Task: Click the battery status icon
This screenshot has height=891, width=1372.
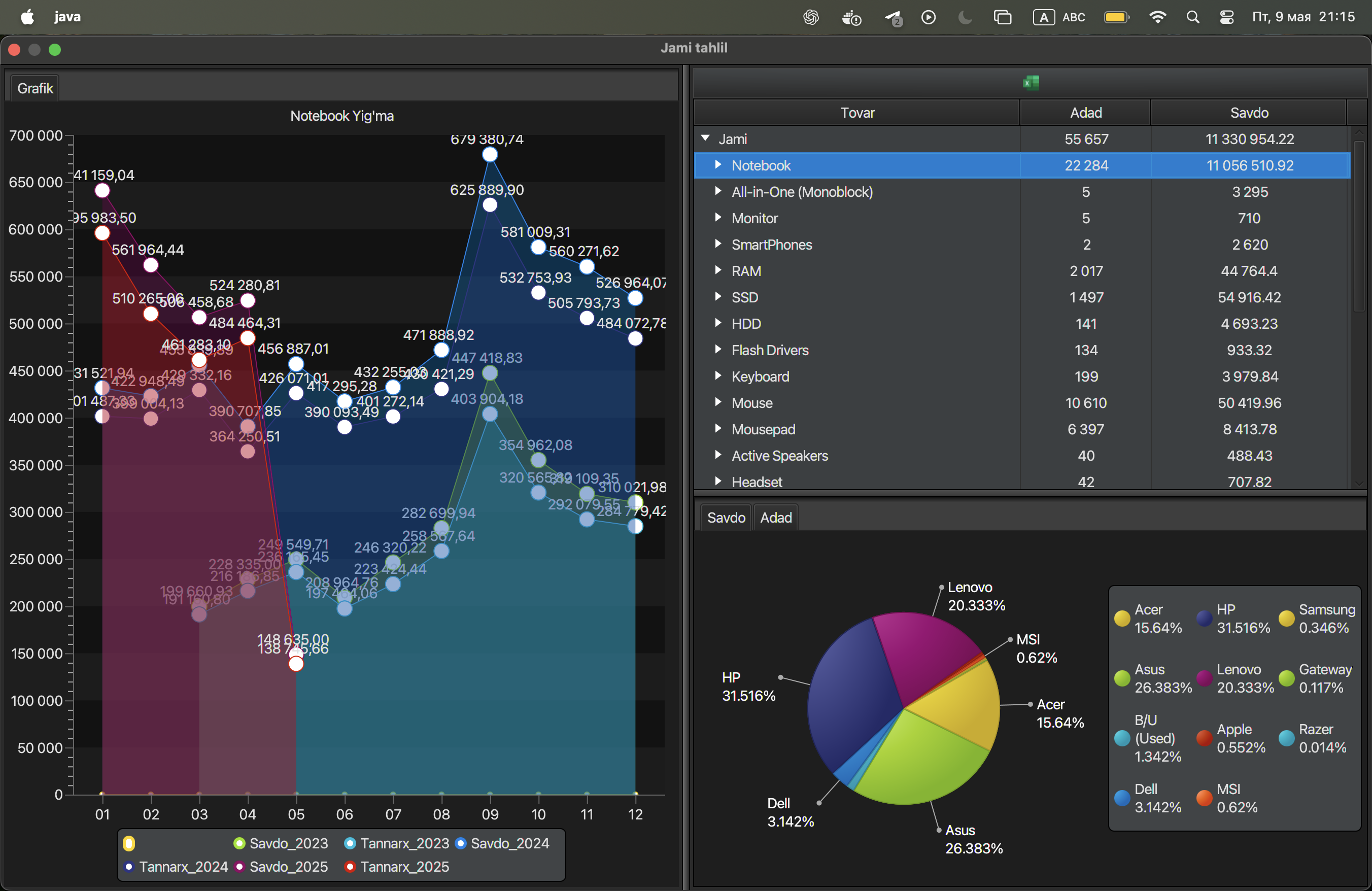Action: coord(1117,17)
